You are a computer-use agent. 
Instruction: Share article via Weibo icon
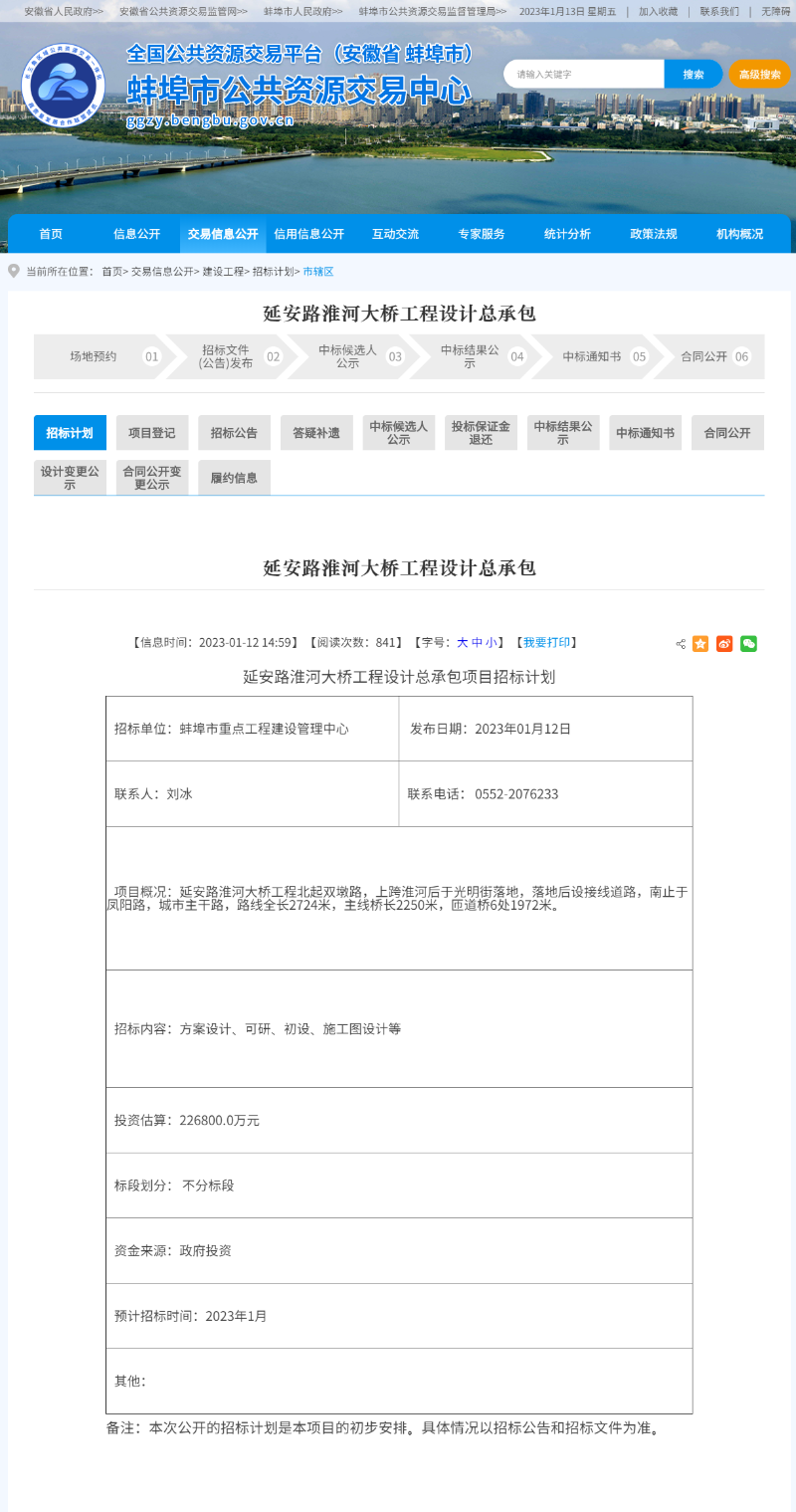point(724,644)
